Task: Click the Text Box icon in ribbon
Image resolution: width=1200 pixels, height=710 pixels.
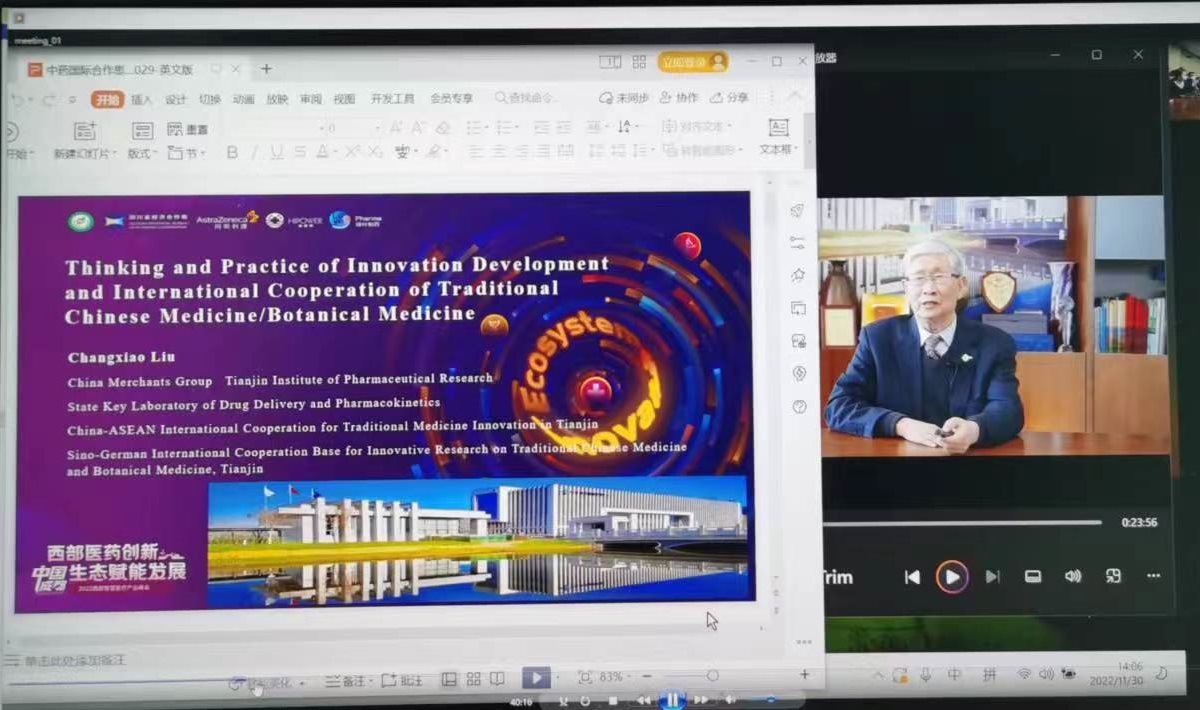Action: [778, 128]
